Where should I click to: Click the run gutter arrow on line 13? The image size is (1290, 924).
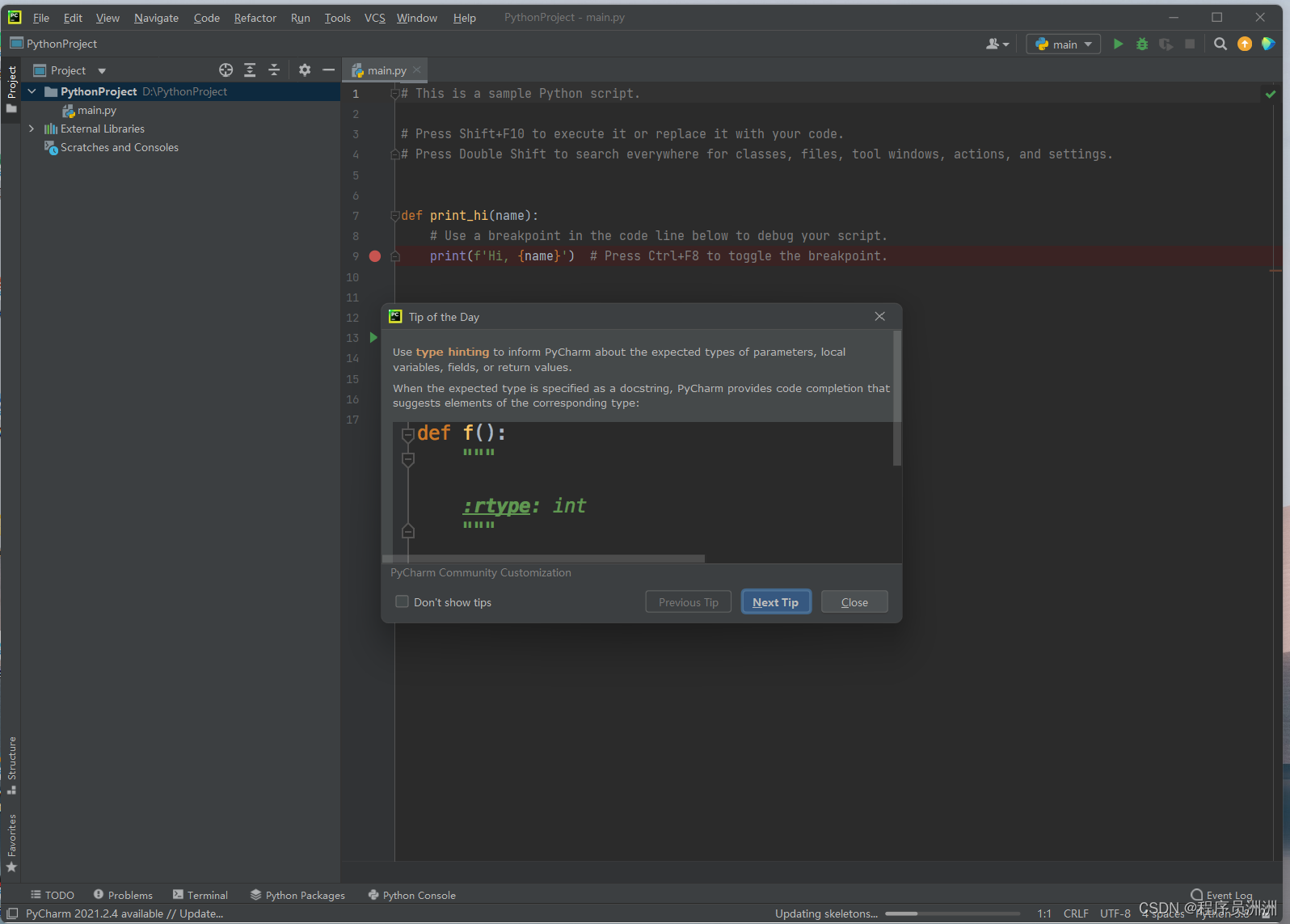pos(373,337)
